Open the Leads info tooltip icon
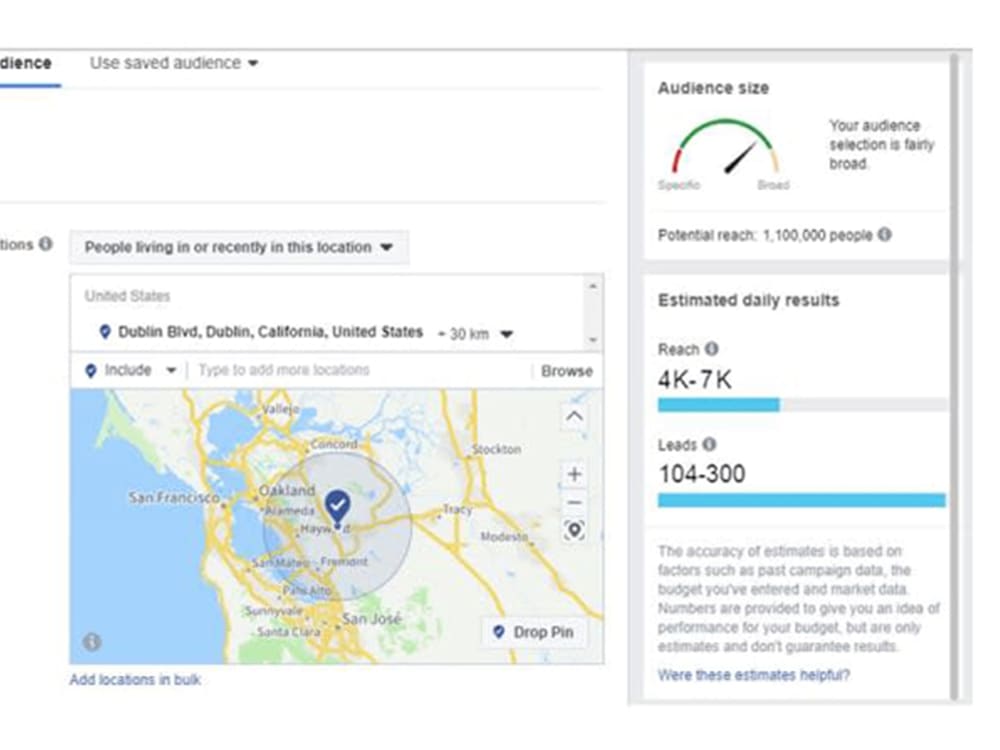The image size is (1000, 750). 709,444
